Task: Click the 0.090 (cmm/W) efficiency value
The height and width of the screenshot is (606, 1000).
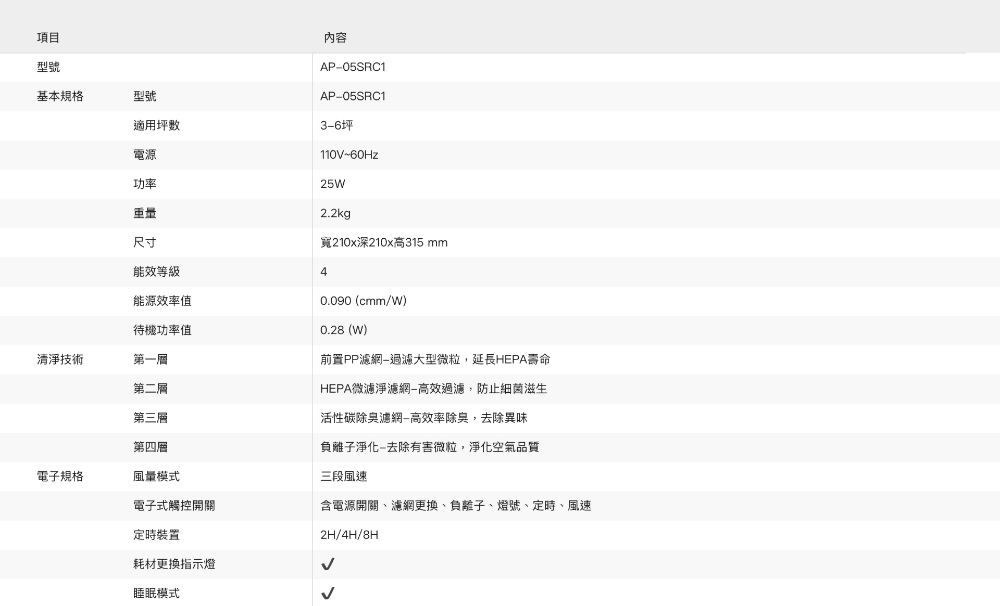Action: pyautogui.click(x=363, y=301)
